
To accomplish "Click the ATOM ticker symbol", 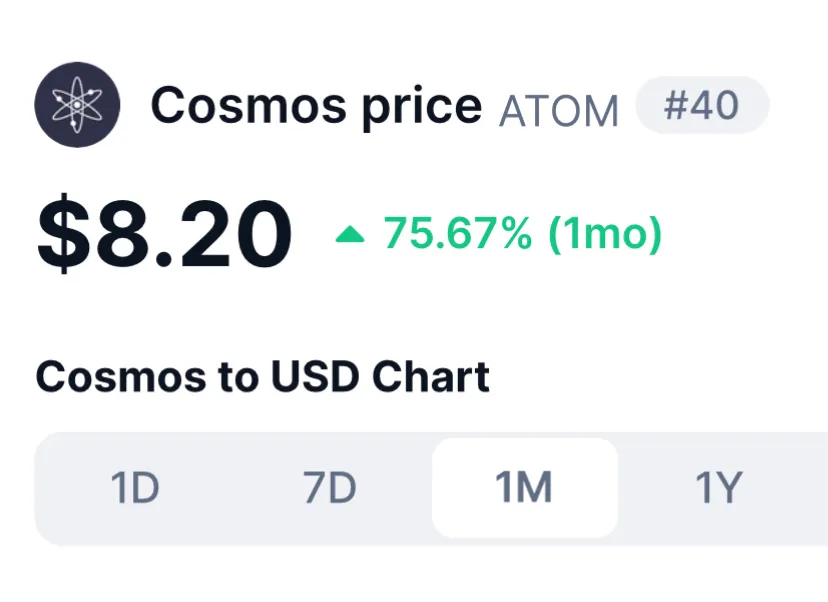I will [559, 111].
